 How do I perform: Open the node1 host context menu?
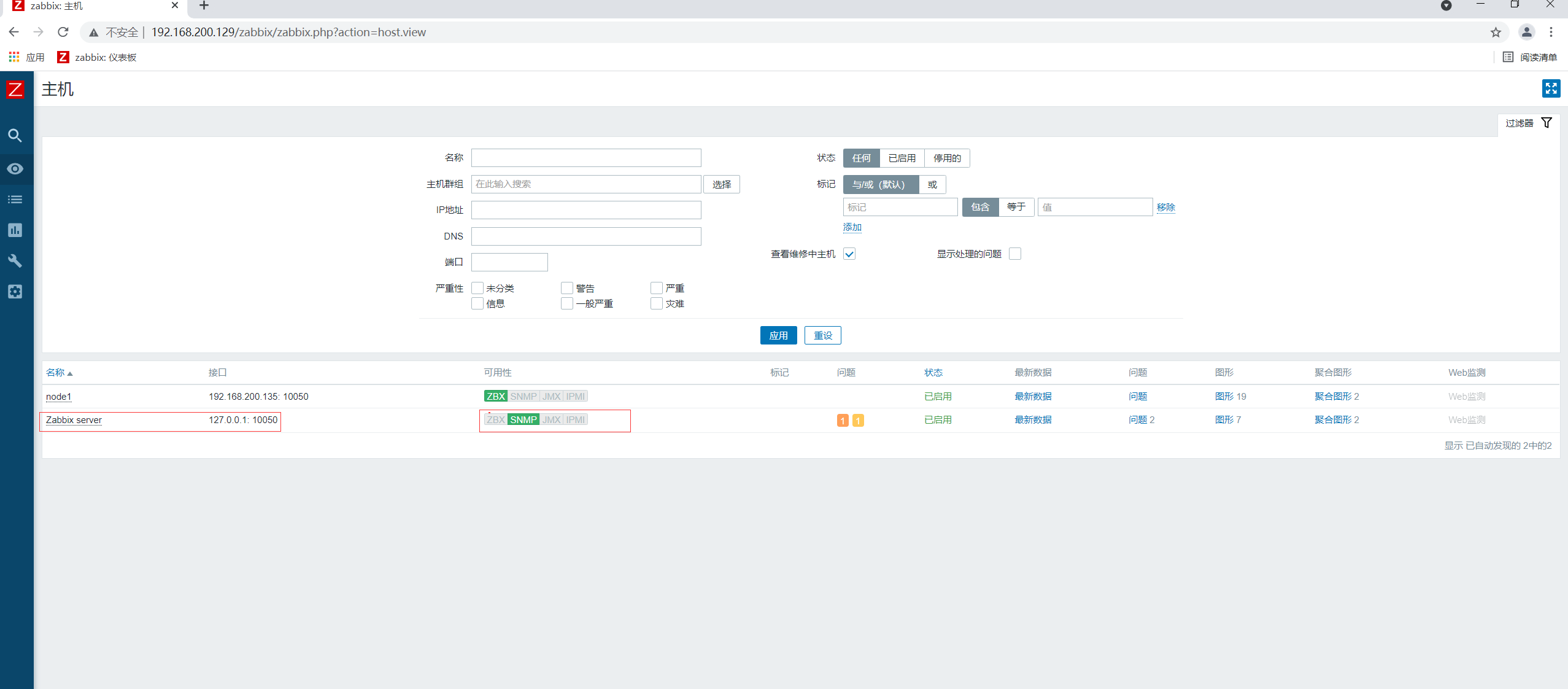(58, 397)
